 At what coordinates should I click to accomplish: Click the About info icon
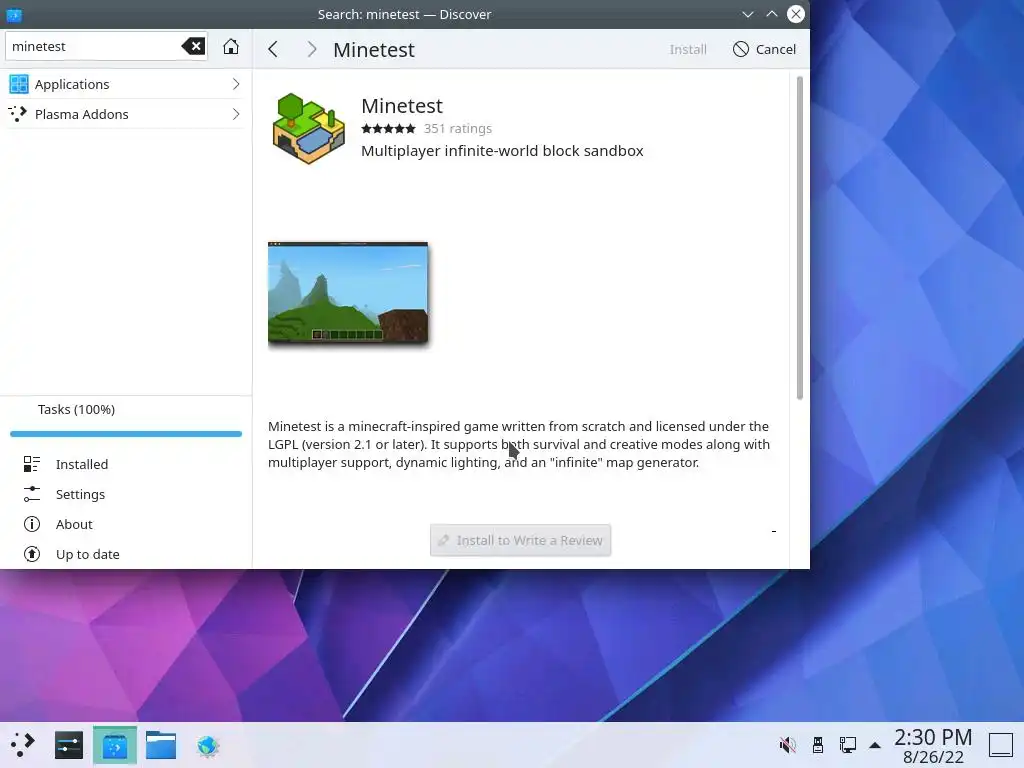(31, 524)
